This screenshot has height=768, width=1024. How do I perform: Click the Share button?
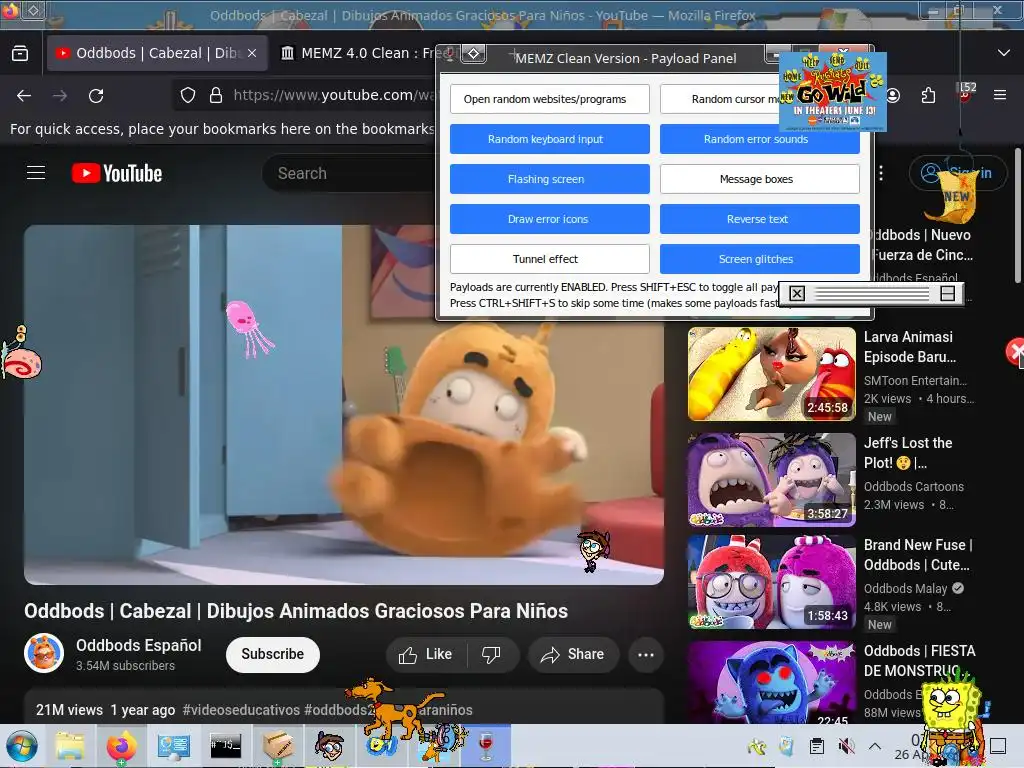(573, 654)
